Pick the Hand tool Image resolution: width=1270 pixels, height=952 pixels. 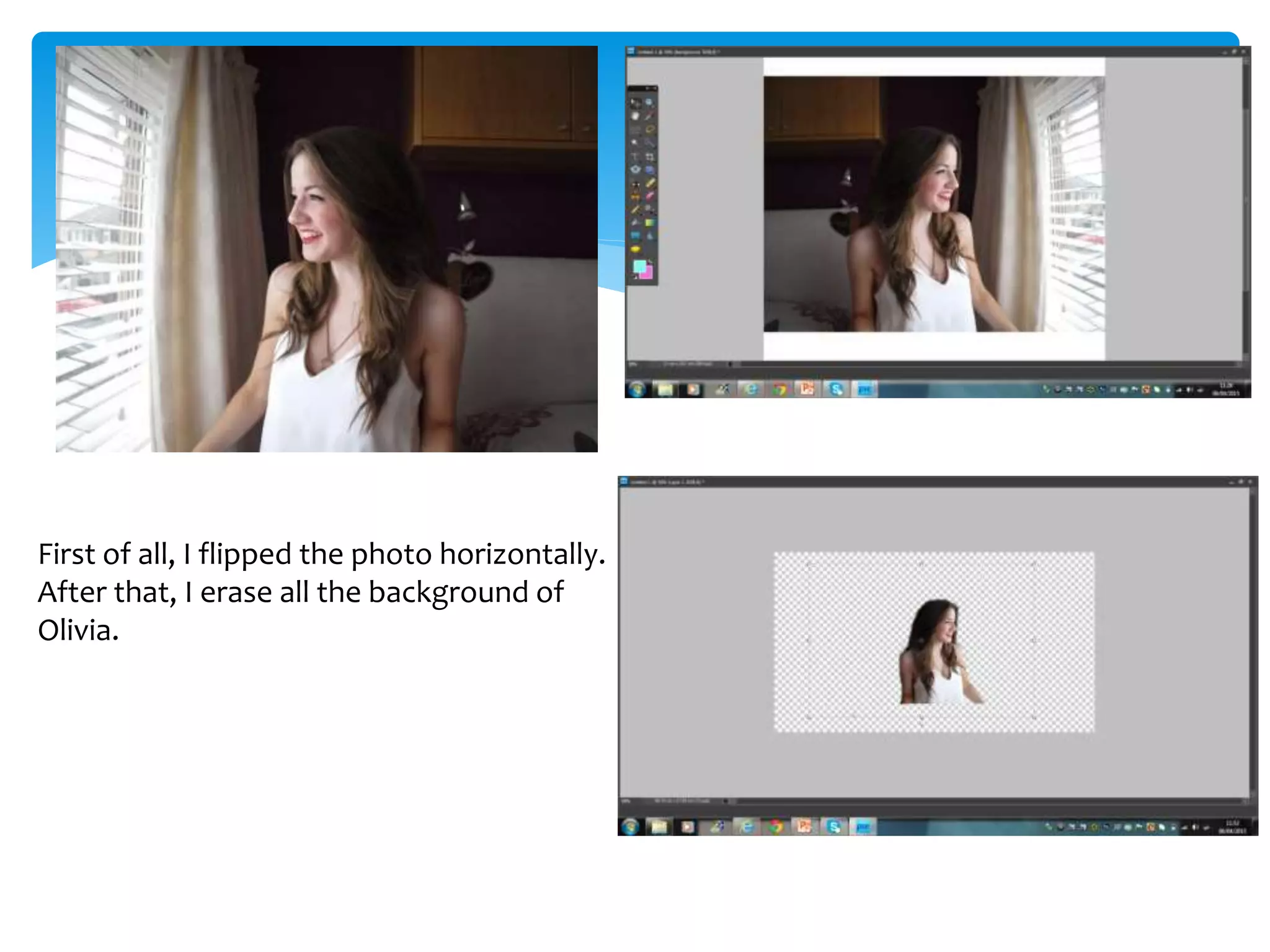click(635, 116)
